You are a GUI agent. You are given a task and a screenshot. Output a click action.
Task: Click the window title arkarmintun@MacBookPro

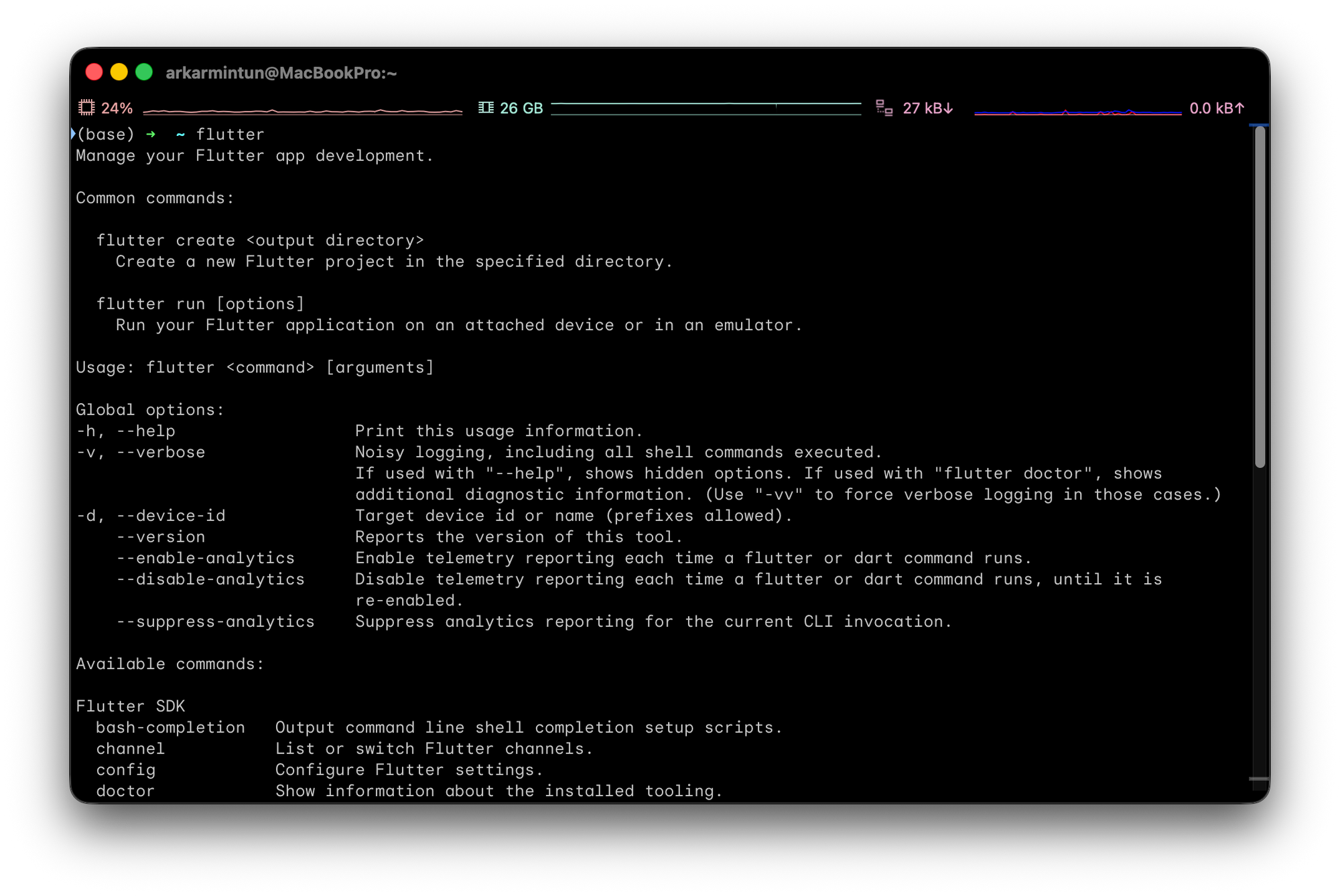pyautogui.click(x=281, y=73)
